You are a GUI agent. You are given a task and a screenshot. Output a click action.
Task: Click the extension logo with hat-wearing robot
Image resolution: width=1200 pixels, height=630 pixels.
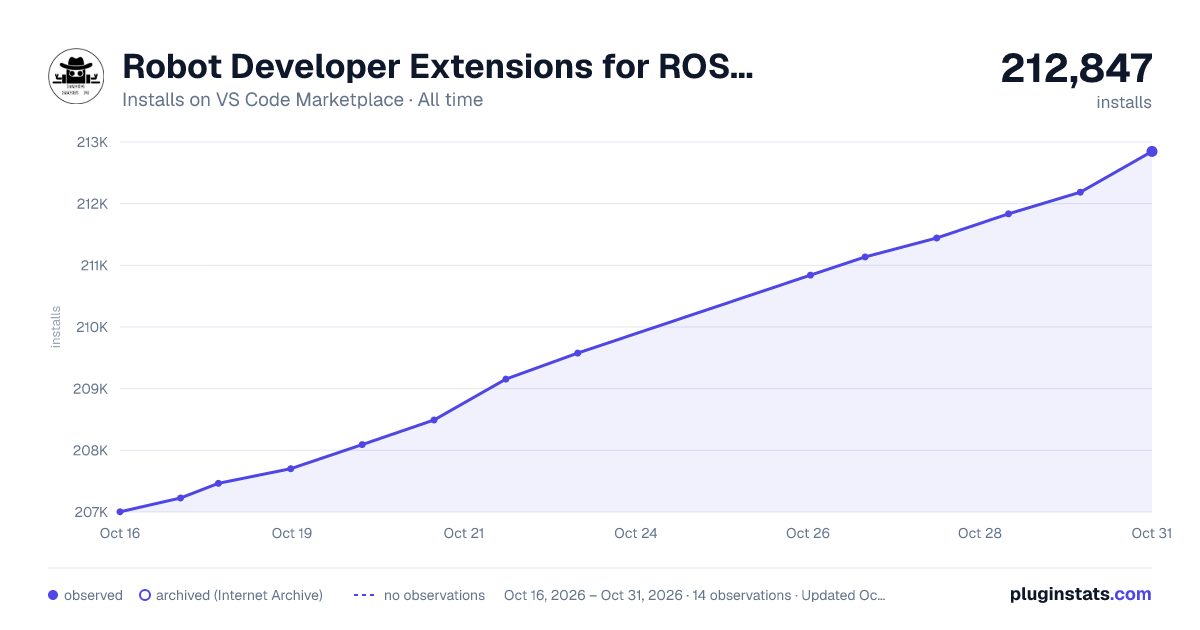[76, 76]
